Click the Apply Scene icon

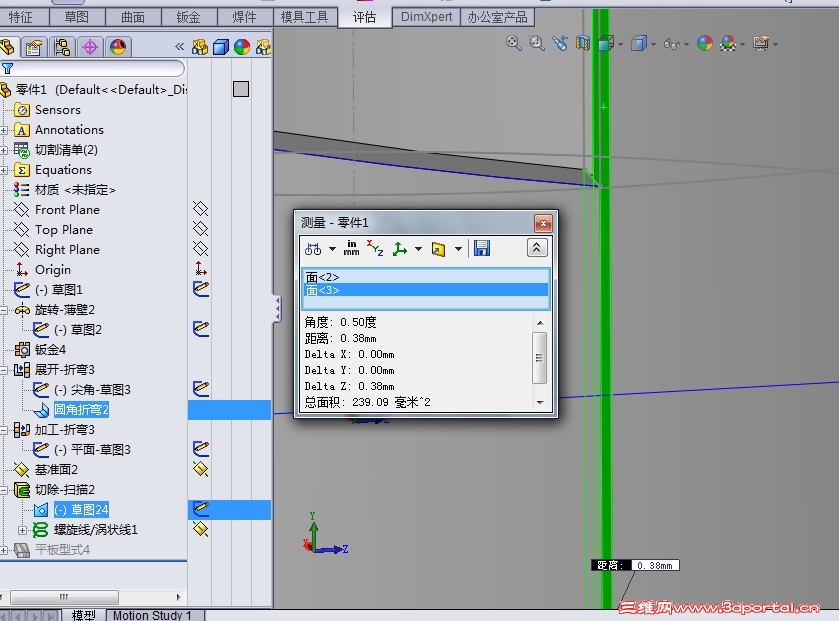pos(728,43)
